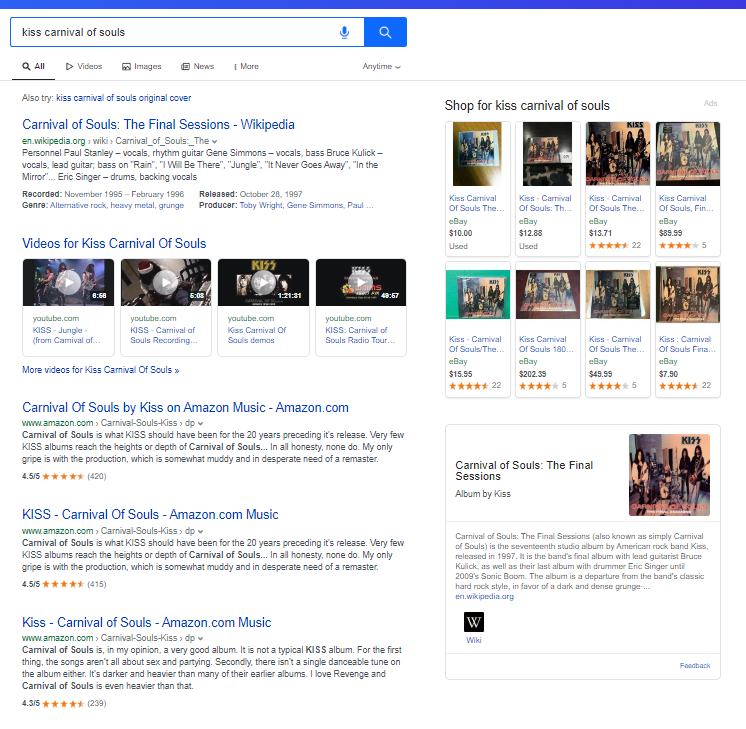746x729 pixels.
Task: Click the album cover in the knowledge panel
Action: (669, 475)
